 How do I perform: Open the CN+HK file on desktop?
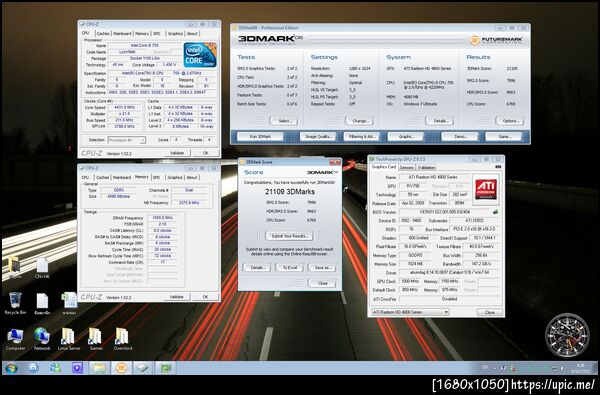click(42, 268)
